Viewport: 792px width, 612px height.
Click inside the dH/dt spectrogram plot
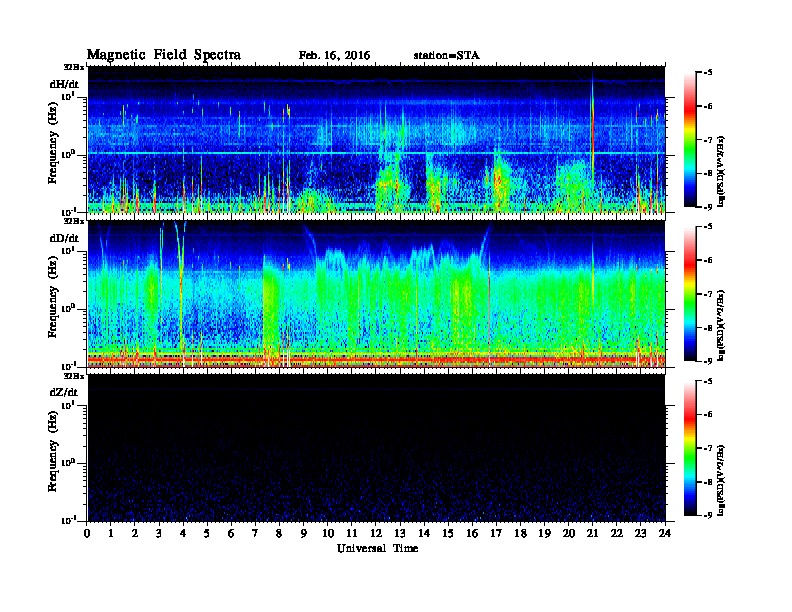[376, 140]
